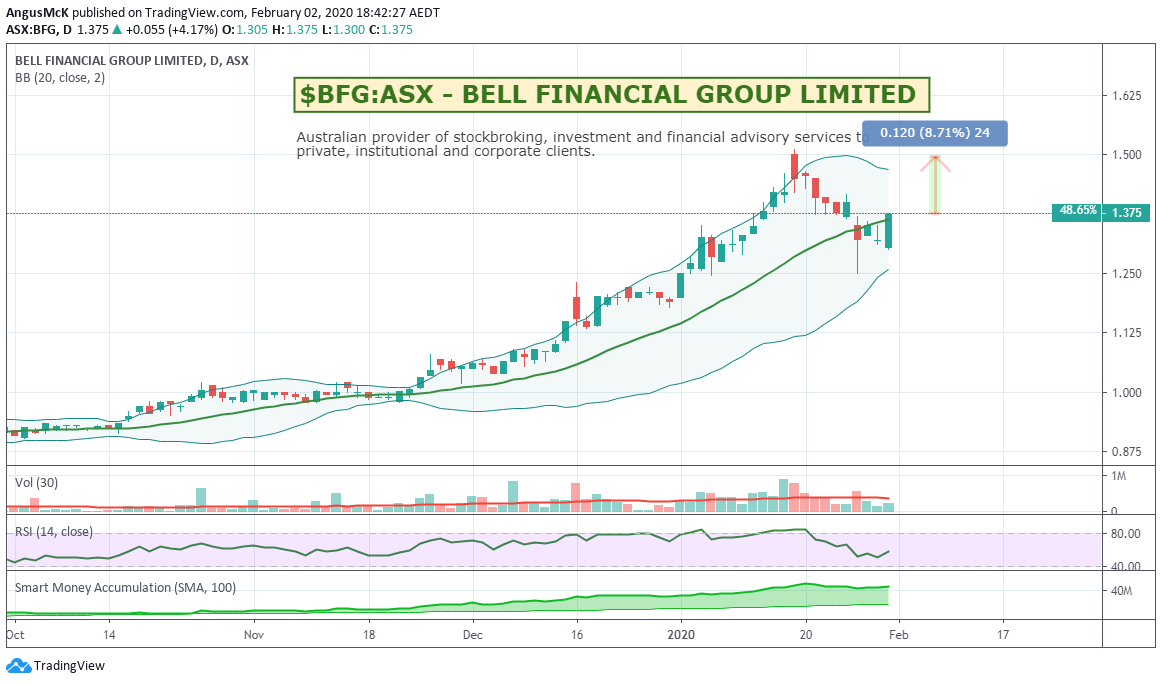Screen dimensions: 1162x684
Task: Click the 2020 label on time axis
Action: pos(681,635)
